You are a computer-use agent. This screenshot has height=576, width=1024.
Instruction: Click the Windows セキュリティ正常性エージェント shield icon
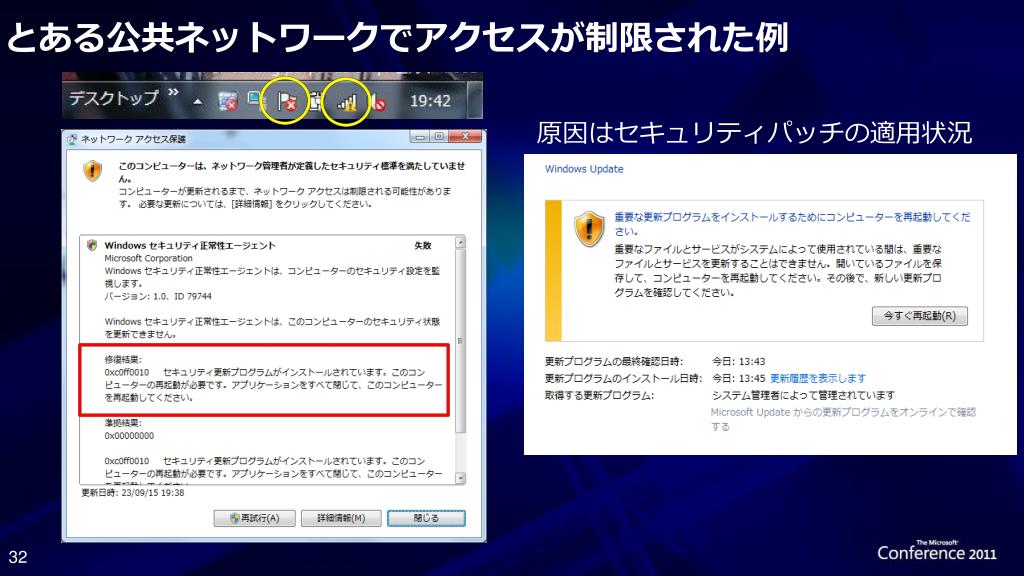pos(92,246)
